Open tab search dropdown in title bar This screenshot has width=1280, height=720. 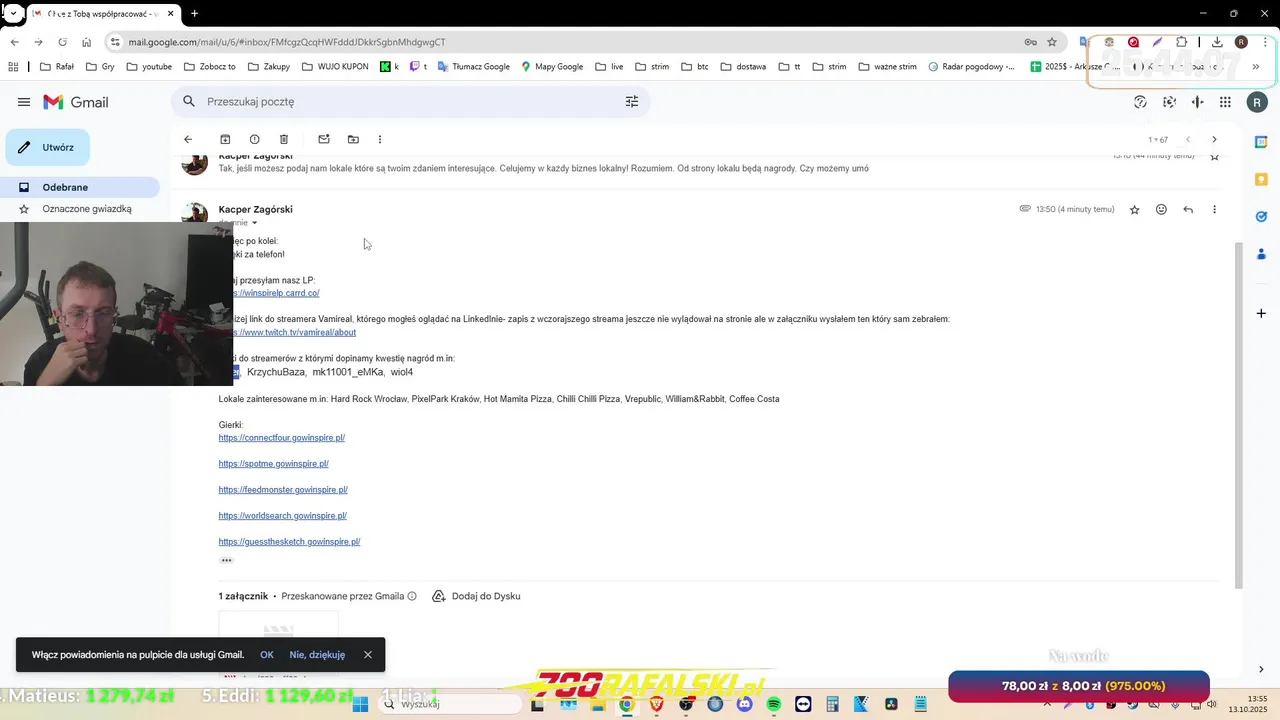[13, 14]
